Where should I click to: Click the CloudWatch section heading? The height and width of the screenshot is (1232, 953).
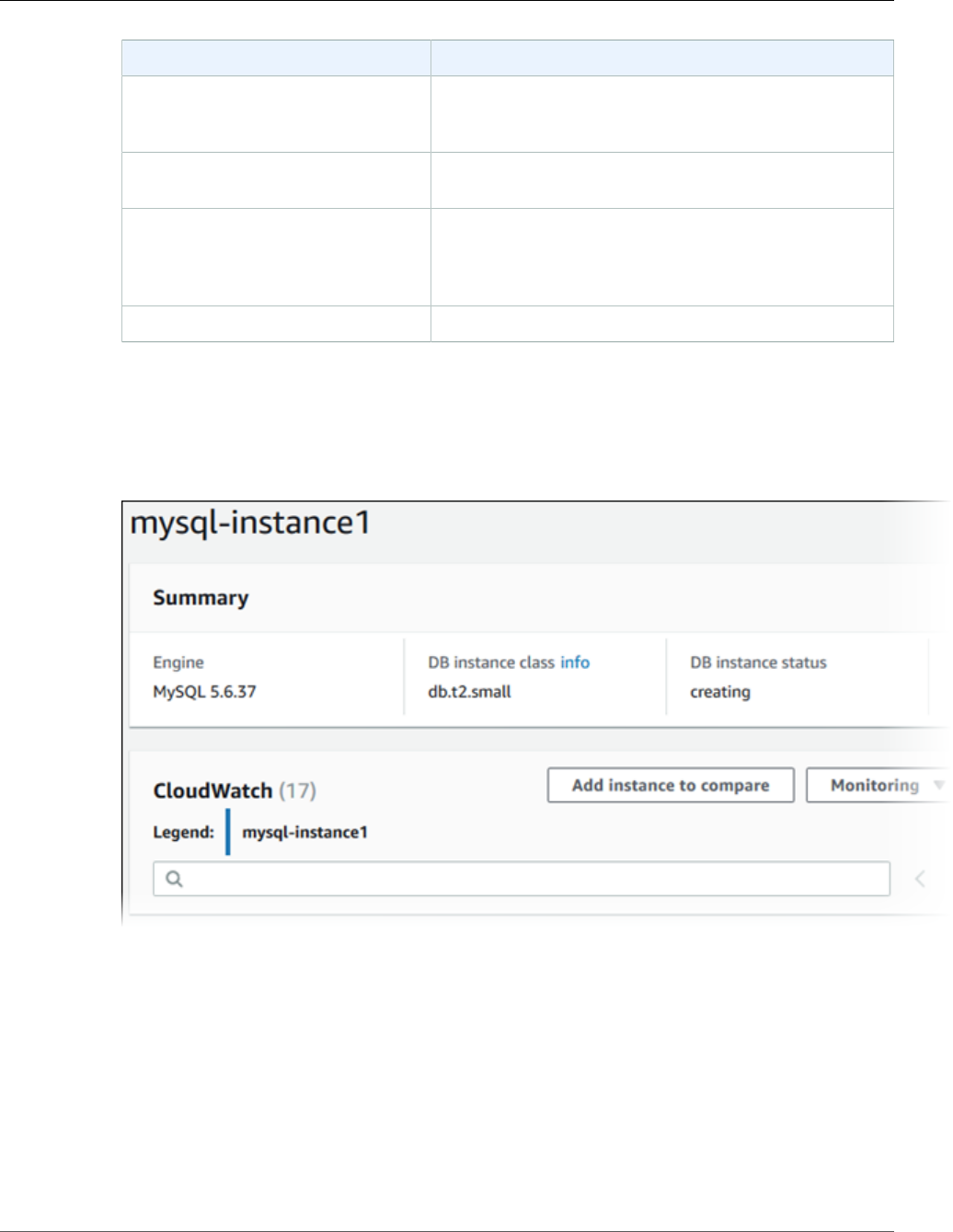click(x=212, y=790)
